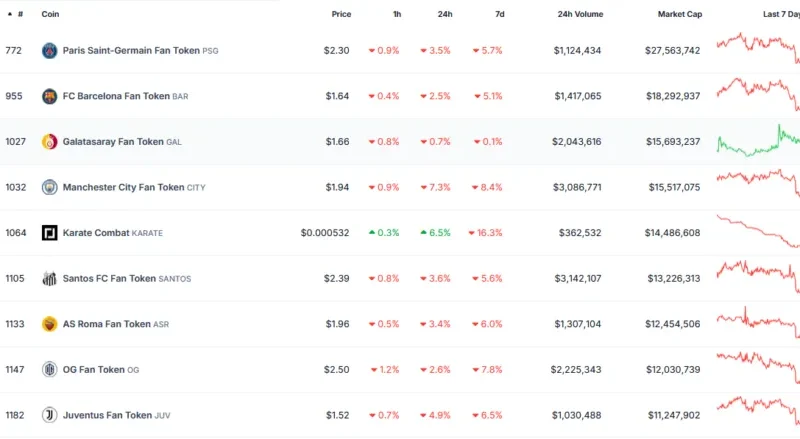The width and height of the screenshot is (800, 439).
Task: Open the Manchester City Fan Token page
Action: pyautogui.click(x=123, y=187)
